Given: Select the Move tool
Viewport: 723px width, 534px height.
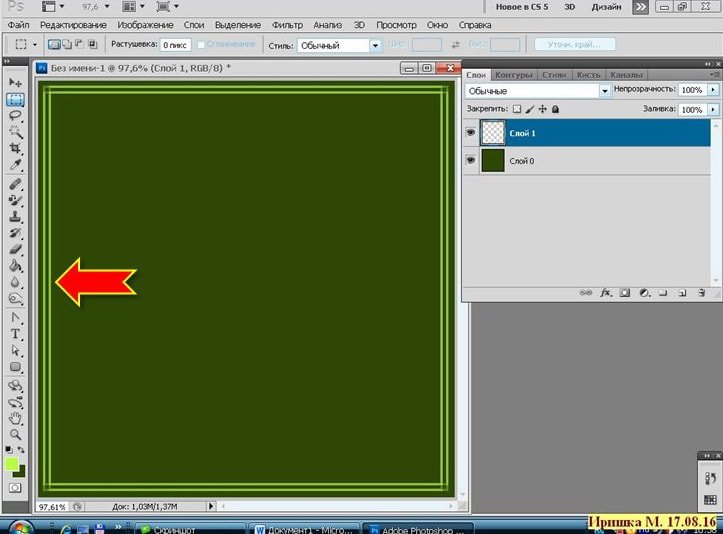Looking at the screenshot, I should (16, 81).
